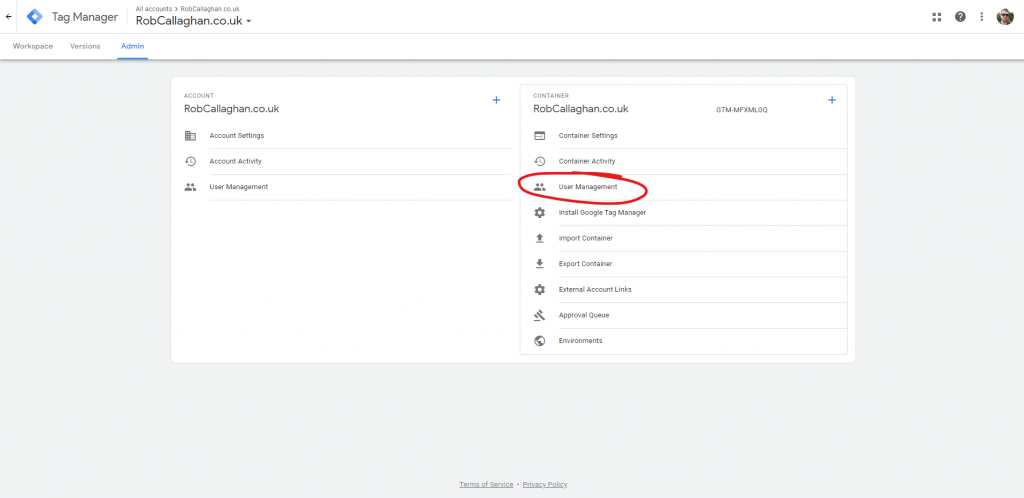Click the CONTAINER section name RobCallaghan.co.uk

pos(581,109)
